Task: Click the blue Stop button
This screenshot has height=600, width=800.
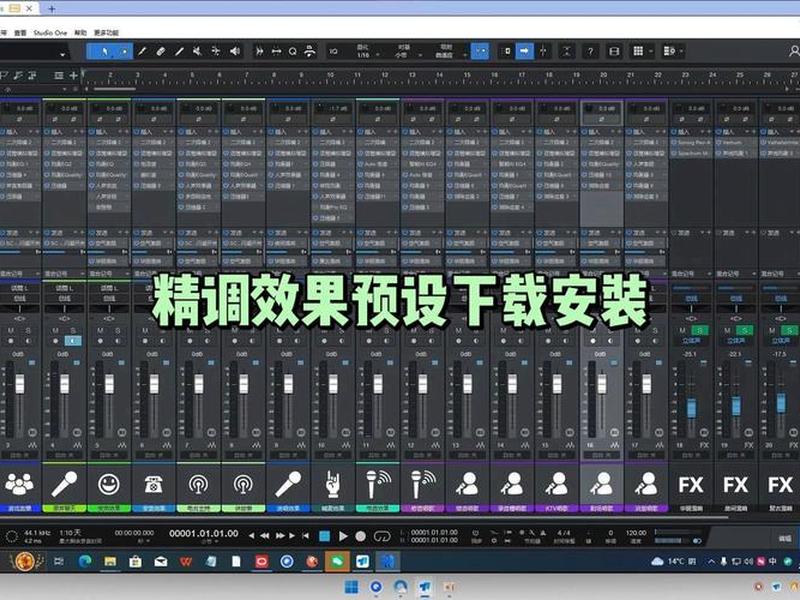Action: click(324, 536)
